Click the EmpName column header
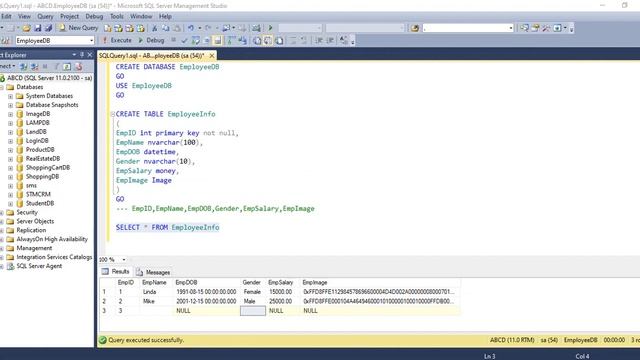 tap(154, 282)
